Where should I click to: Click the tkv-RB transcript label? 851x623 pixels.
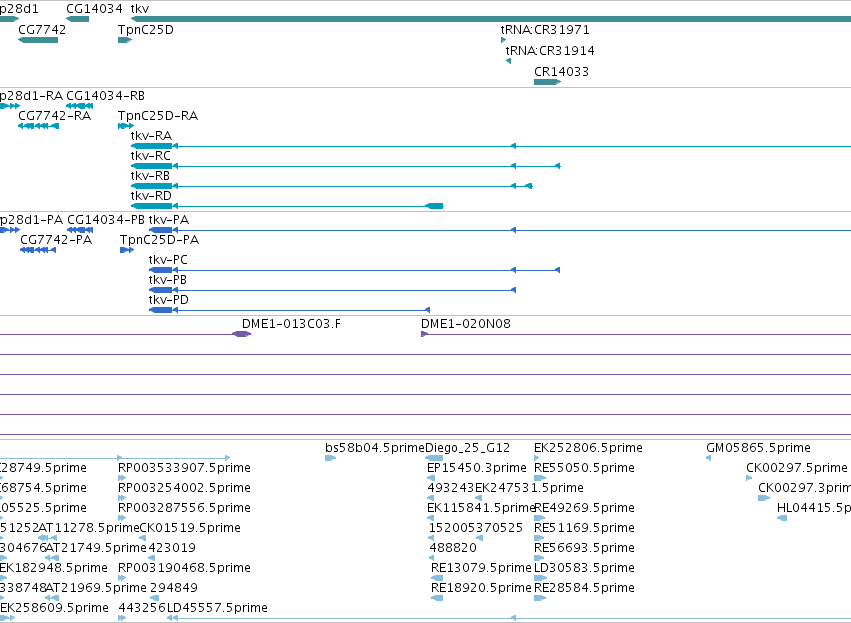[150, 176]
